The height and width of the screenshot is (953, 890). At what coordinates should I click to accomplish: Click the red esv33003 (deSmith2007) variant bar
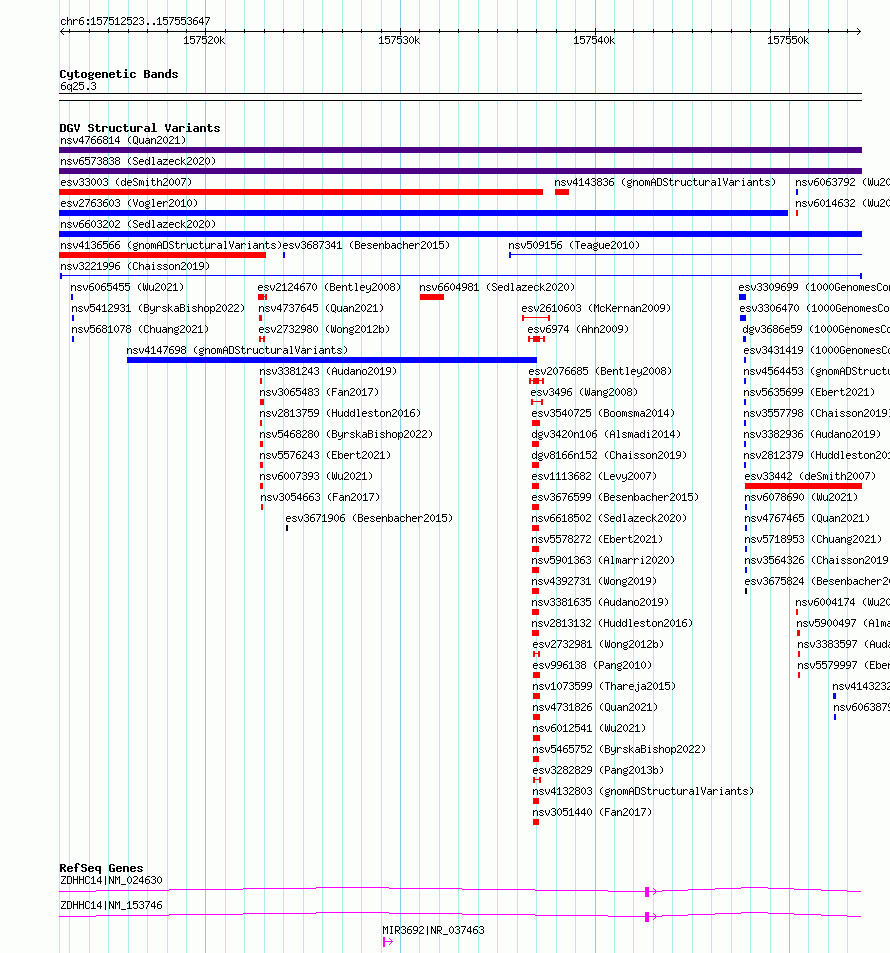coord(301,192)
